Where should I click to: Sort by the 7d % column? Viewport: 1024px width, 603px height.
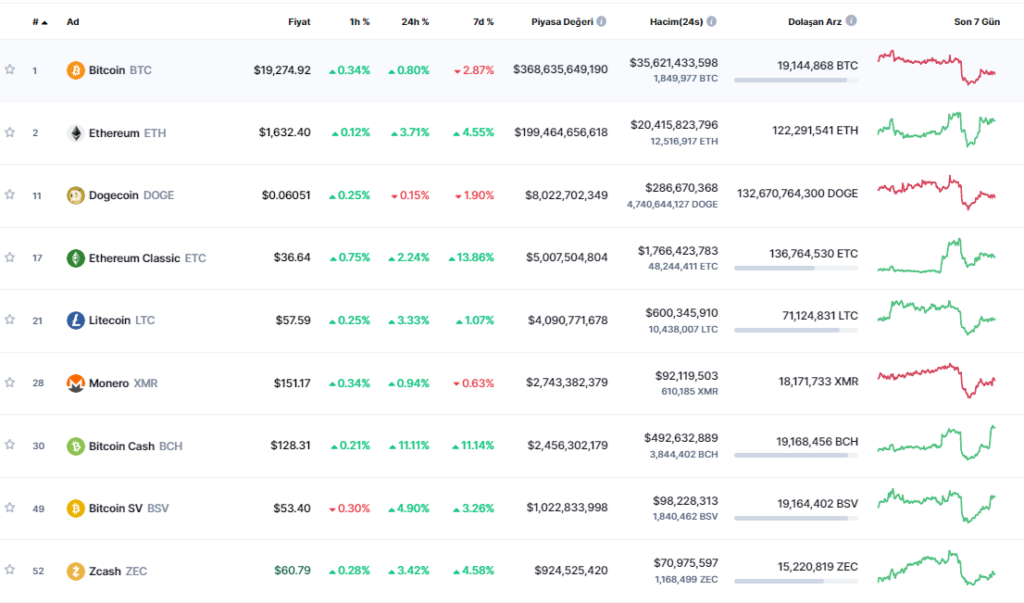[x=483, y=22]
